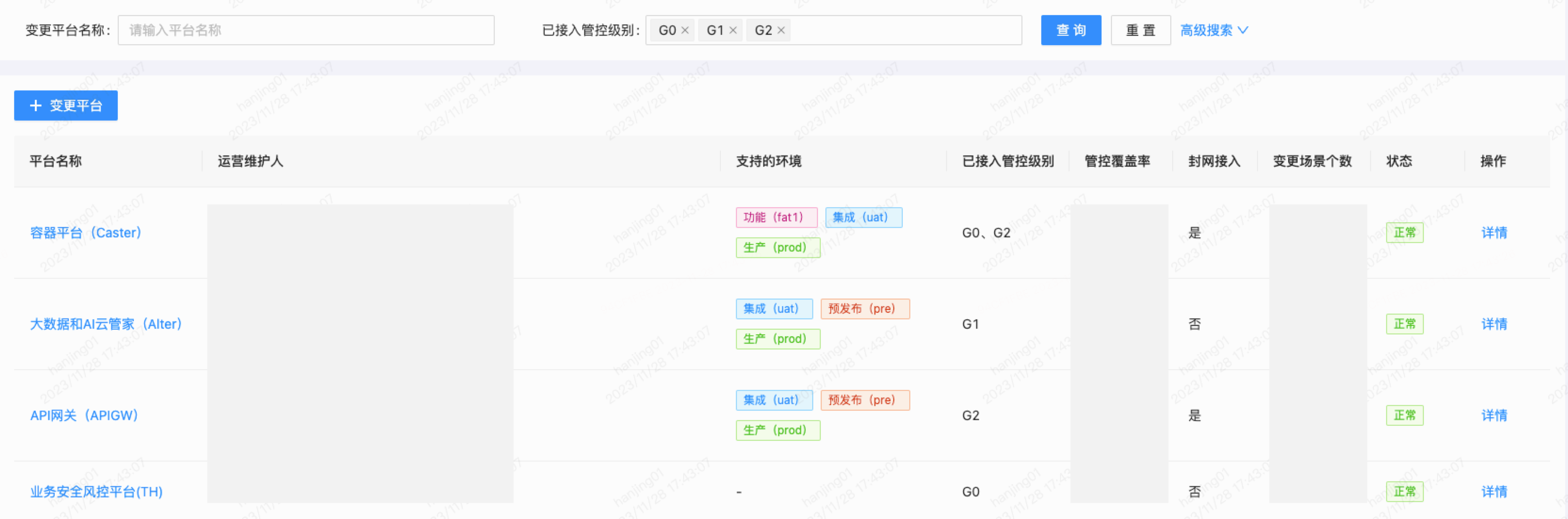Click the 生产 (prod) tag in Caster row
The width and height of the screenshot is (1568, 519).
tap(778, 248)
